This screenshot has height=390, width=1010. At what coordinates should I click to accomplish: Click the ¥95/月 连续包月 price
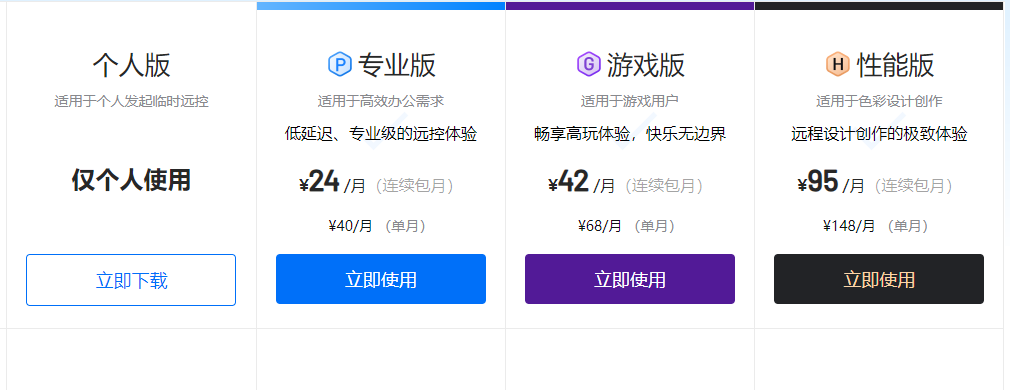(875, 183)
